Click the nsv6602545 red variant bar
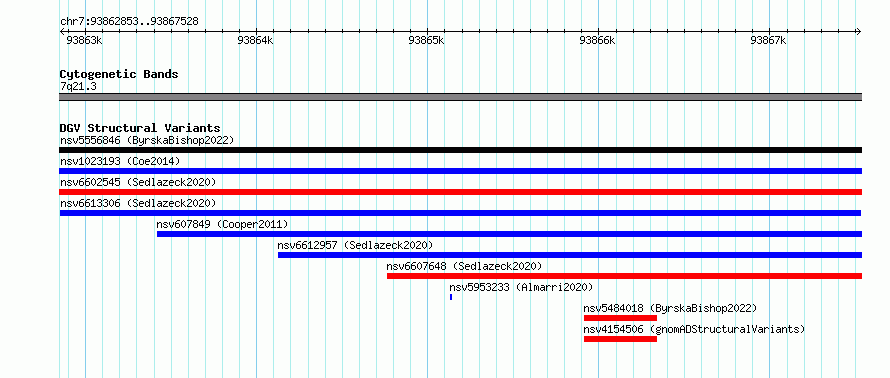This screenshot has height=378, width=890. point(460,192)
